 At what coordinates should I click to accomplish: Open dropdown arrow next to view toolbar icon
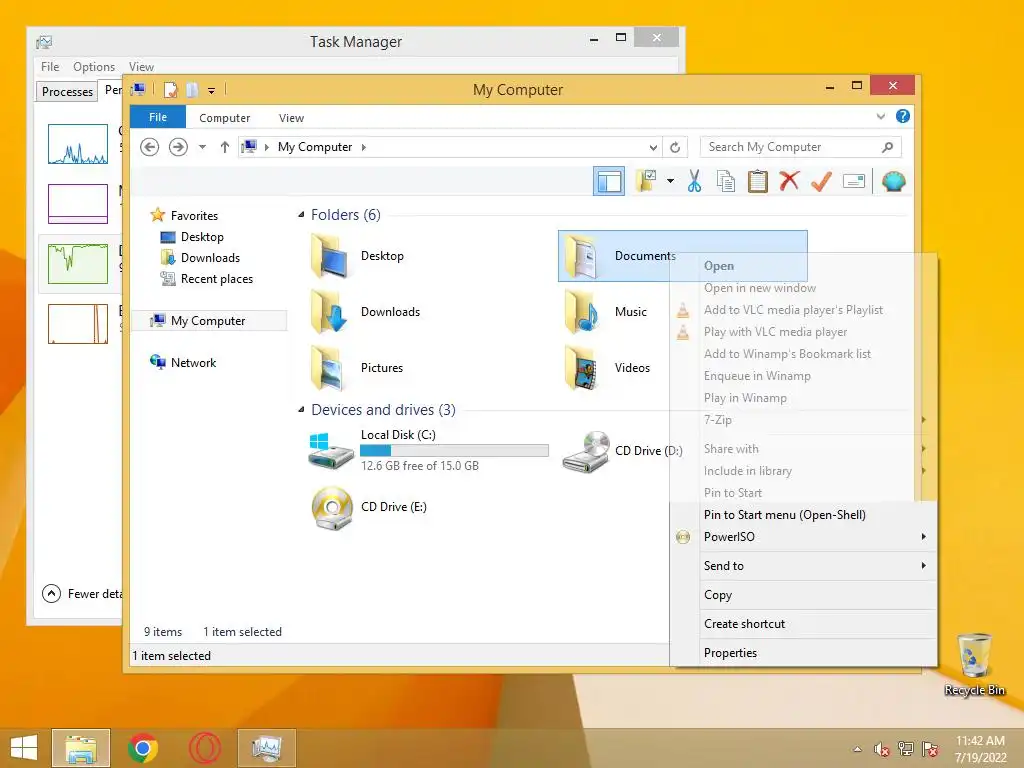click(670, 181)
